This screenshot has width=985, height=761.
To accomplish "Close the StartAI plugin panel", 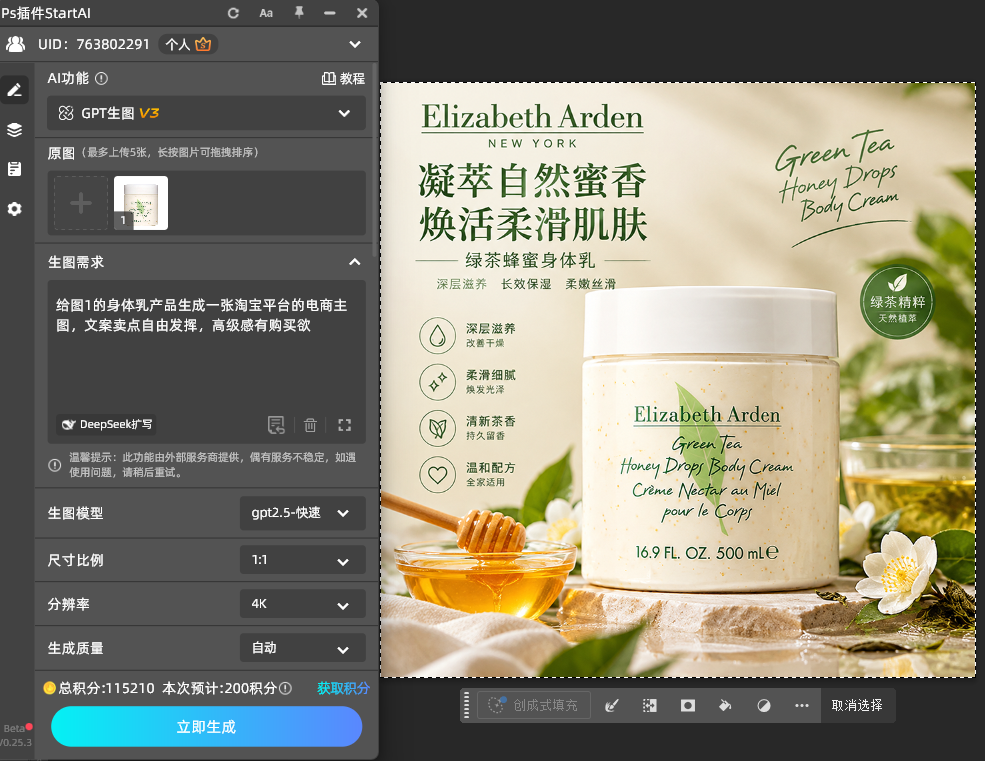I will click(x=362, y=13).
